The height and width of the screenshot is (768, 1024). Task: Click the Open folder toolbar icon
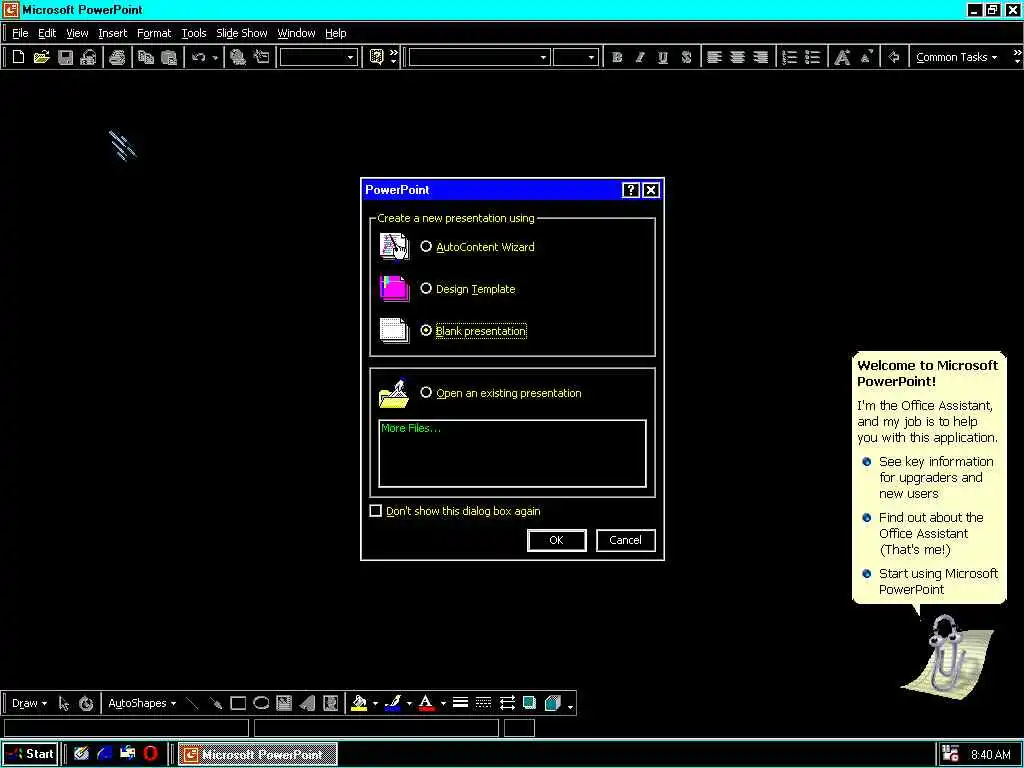[x=41, y=57]
